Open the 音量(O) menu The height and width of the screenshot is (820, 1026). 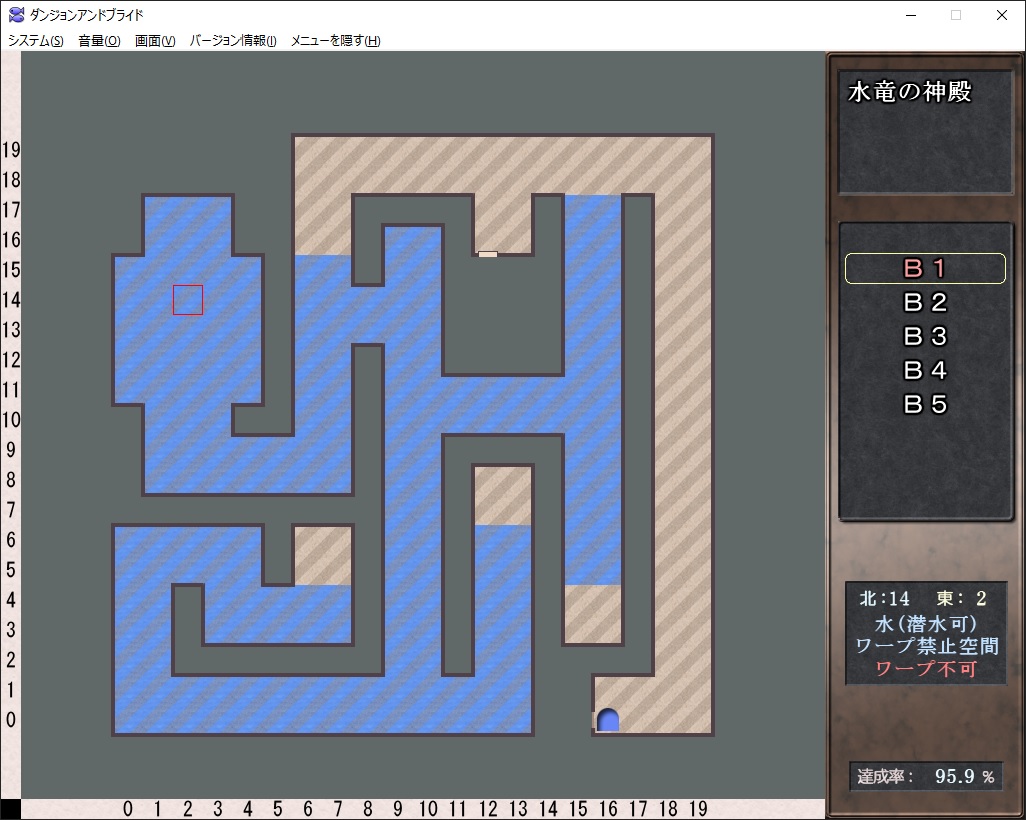pos(99,41)
